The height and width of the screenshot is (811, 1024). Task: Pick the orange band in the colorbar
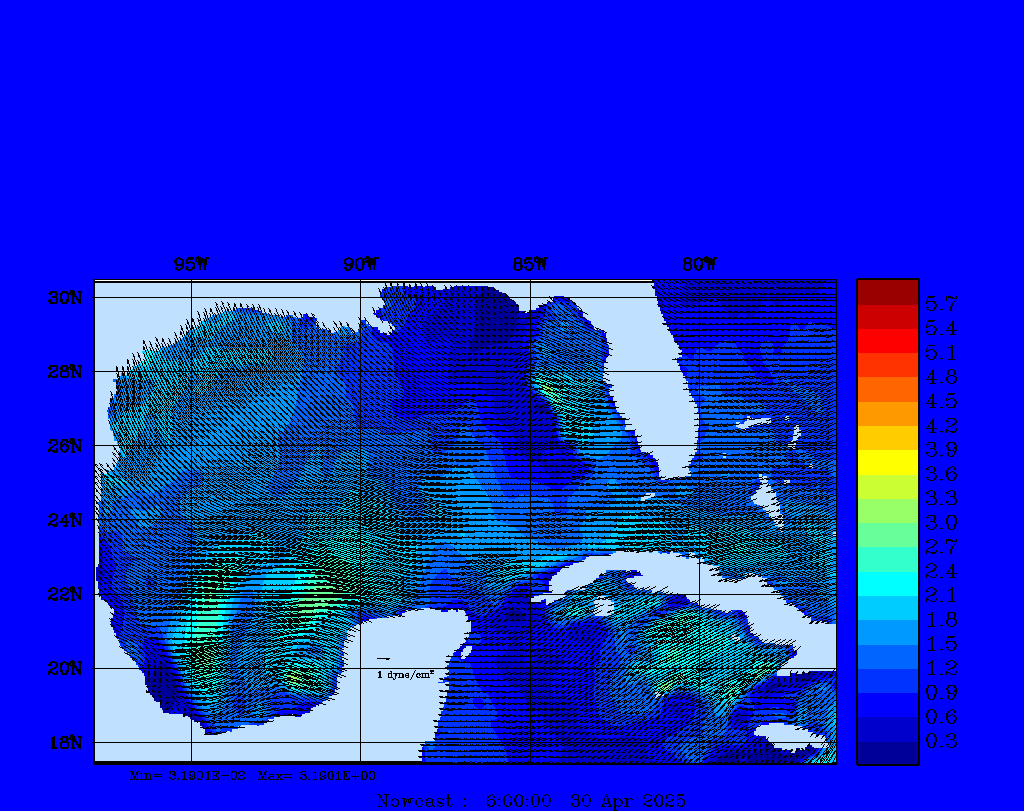[x=887, y=413]
